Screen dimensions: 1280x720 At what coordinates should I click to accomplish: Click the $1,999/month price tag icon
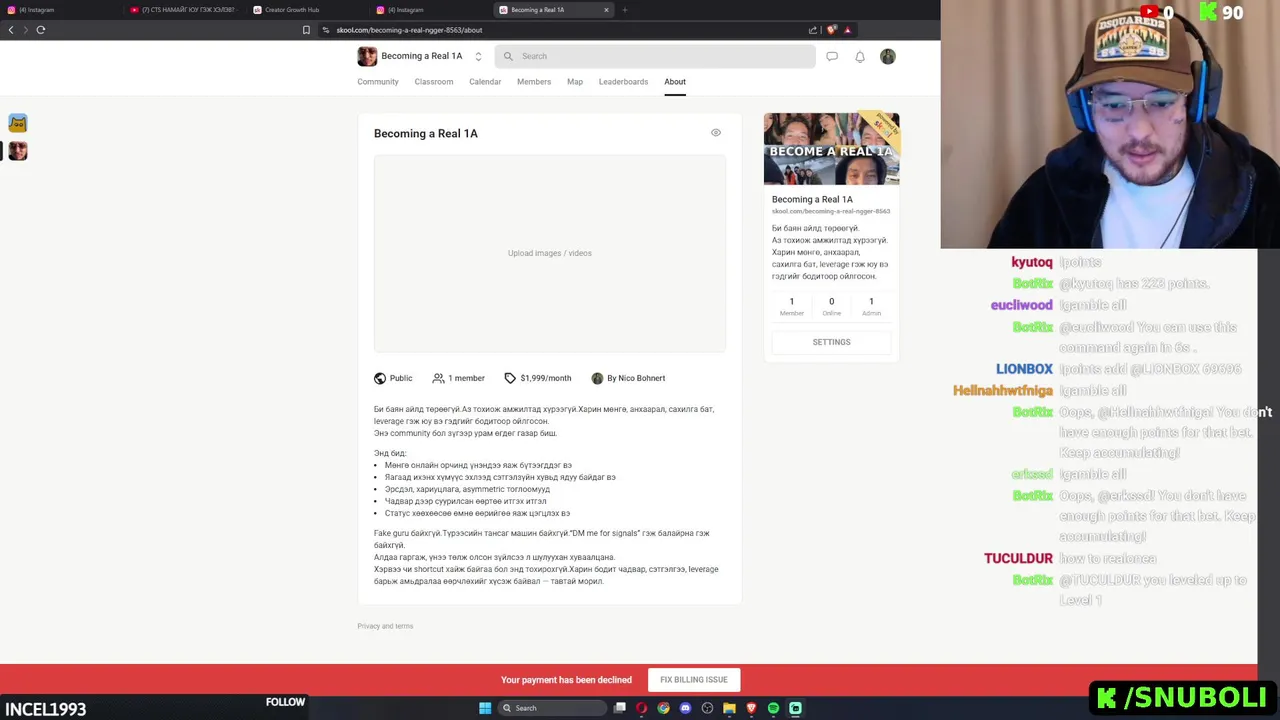click(510, 378)
